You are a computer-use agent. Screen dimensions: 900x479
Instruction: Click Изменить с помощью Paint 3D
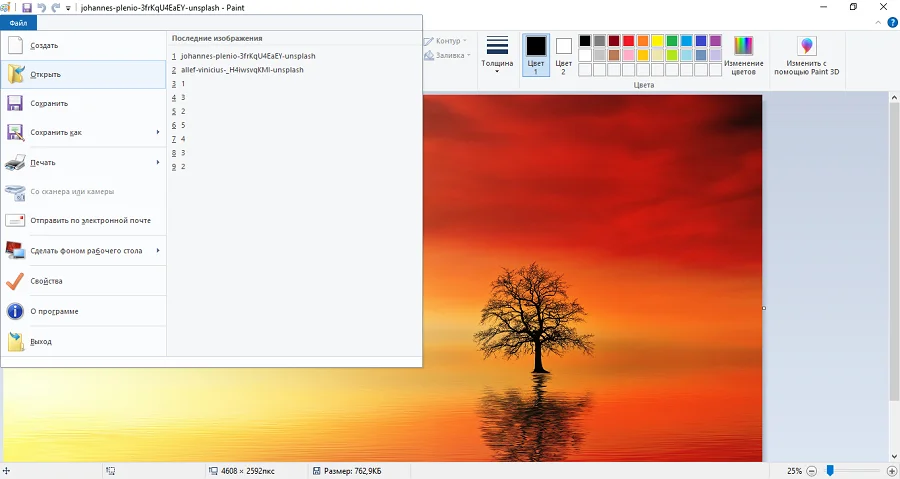pyautogui.click(x=806, y=55)
